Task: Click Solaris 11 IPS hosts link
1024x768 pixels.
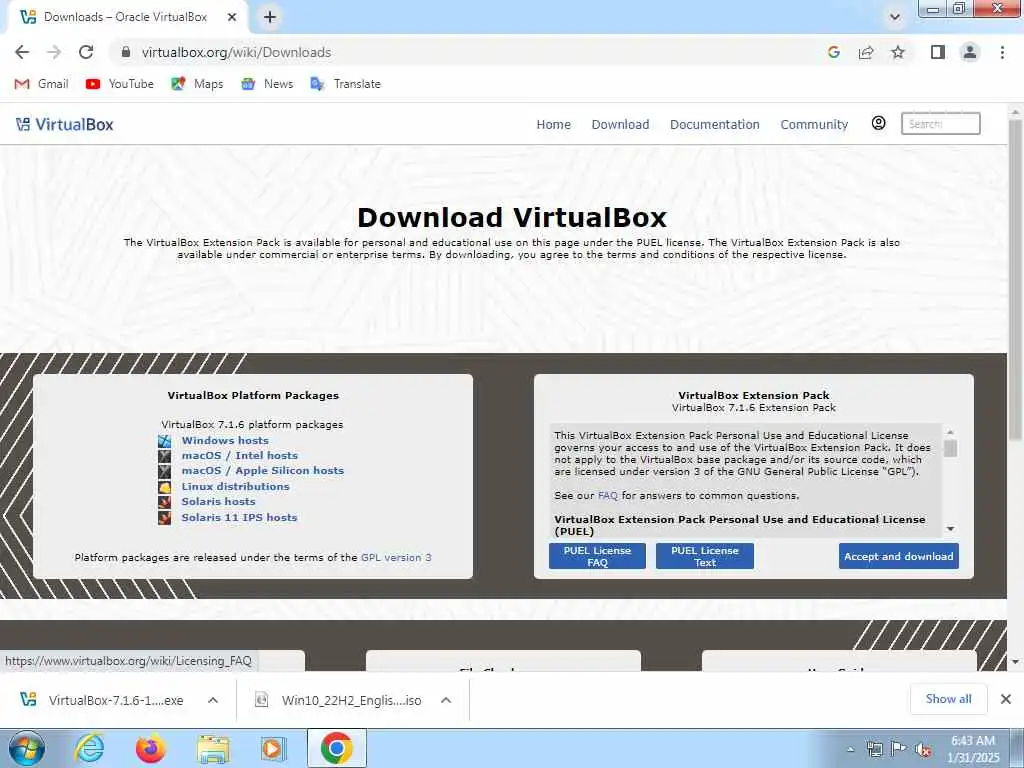Action: coord(239,517)
